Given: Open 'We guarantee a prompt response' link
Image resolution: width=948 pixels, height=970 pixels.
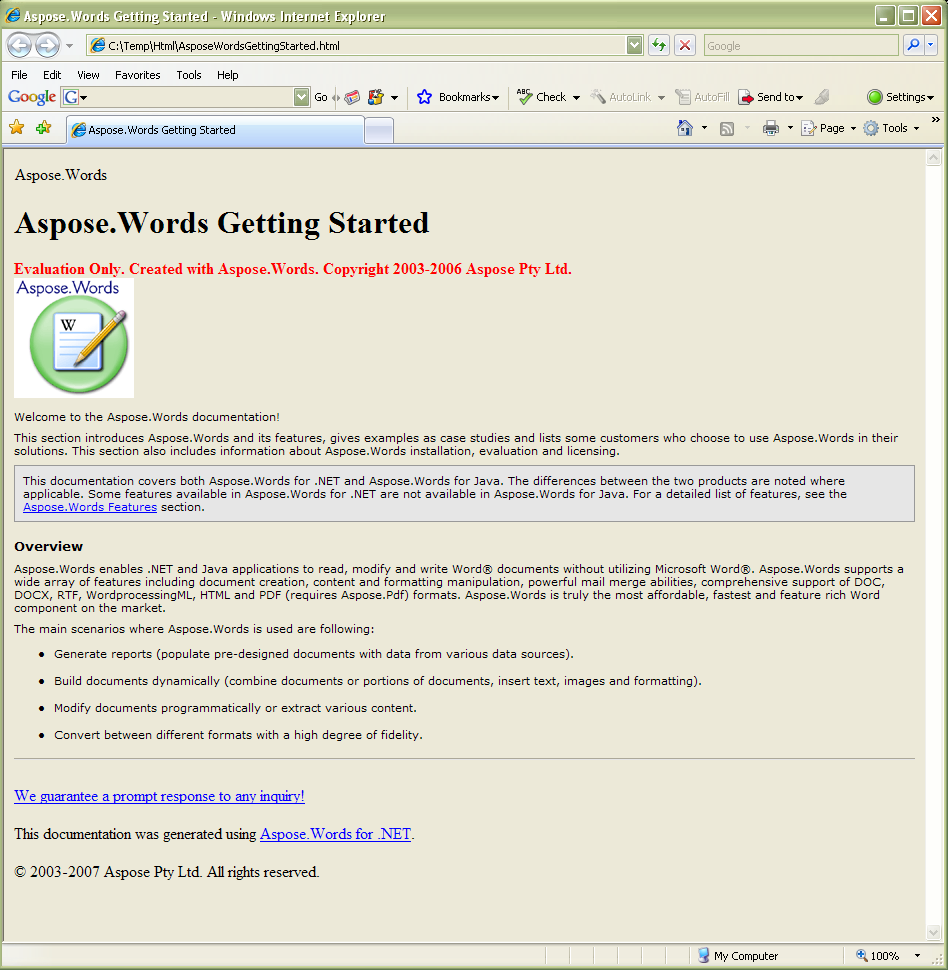Looking at the screenshot, I should [x=159, y=796].
